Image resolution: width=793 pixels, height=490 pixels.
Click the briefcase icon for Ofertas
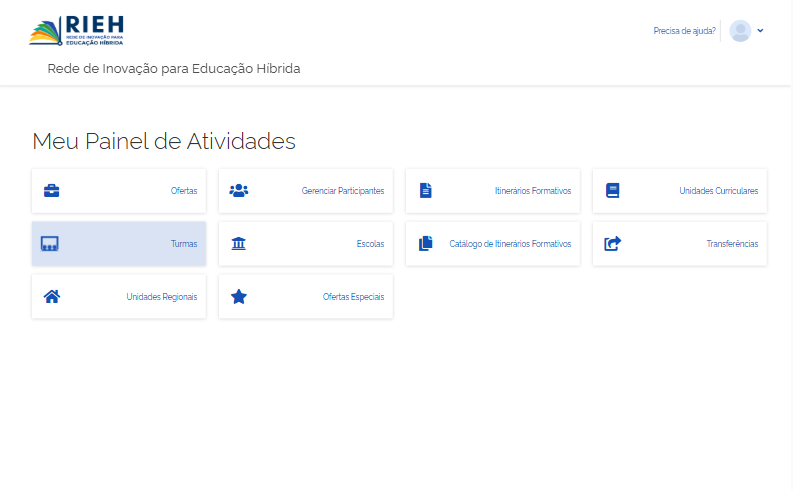point(51,191)
